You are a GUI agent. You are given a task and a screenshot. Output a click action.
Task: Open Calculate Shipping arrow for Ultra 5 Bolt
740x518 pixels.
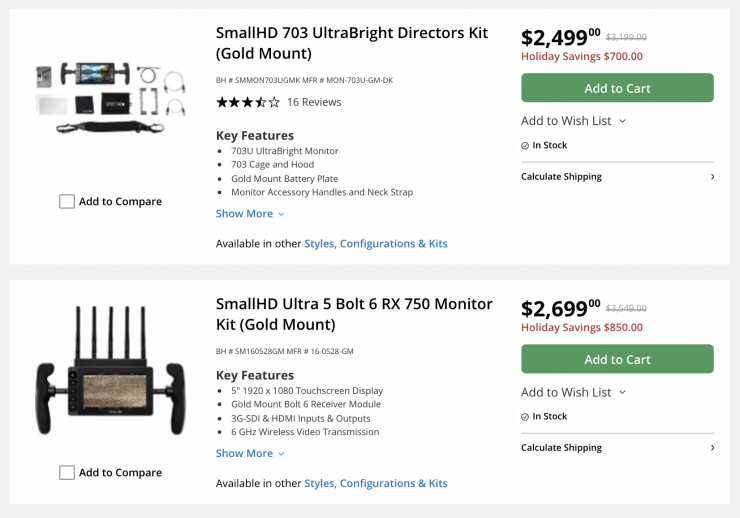click(712, 448)
